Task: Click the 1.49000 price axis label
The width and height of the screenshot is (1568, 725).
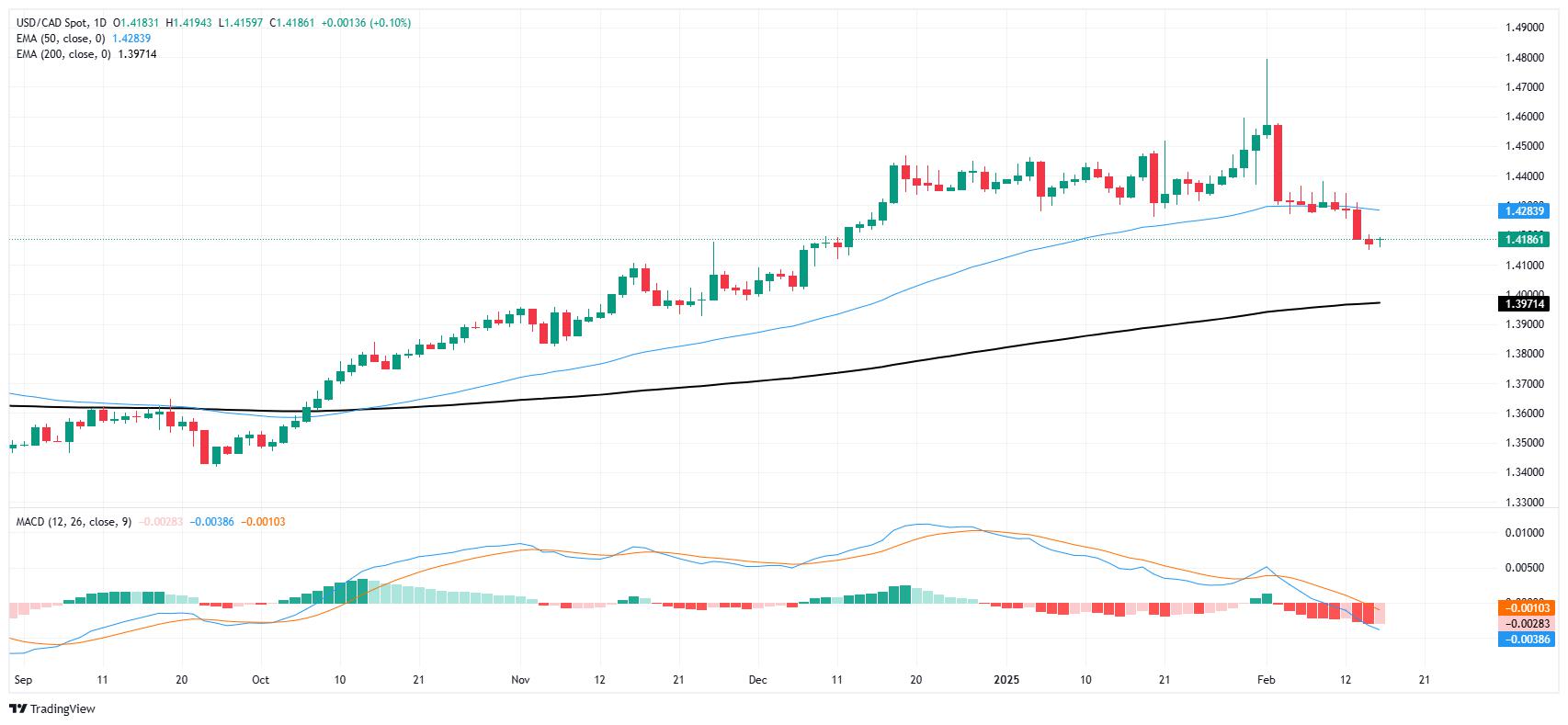Action: point(1526,28)
